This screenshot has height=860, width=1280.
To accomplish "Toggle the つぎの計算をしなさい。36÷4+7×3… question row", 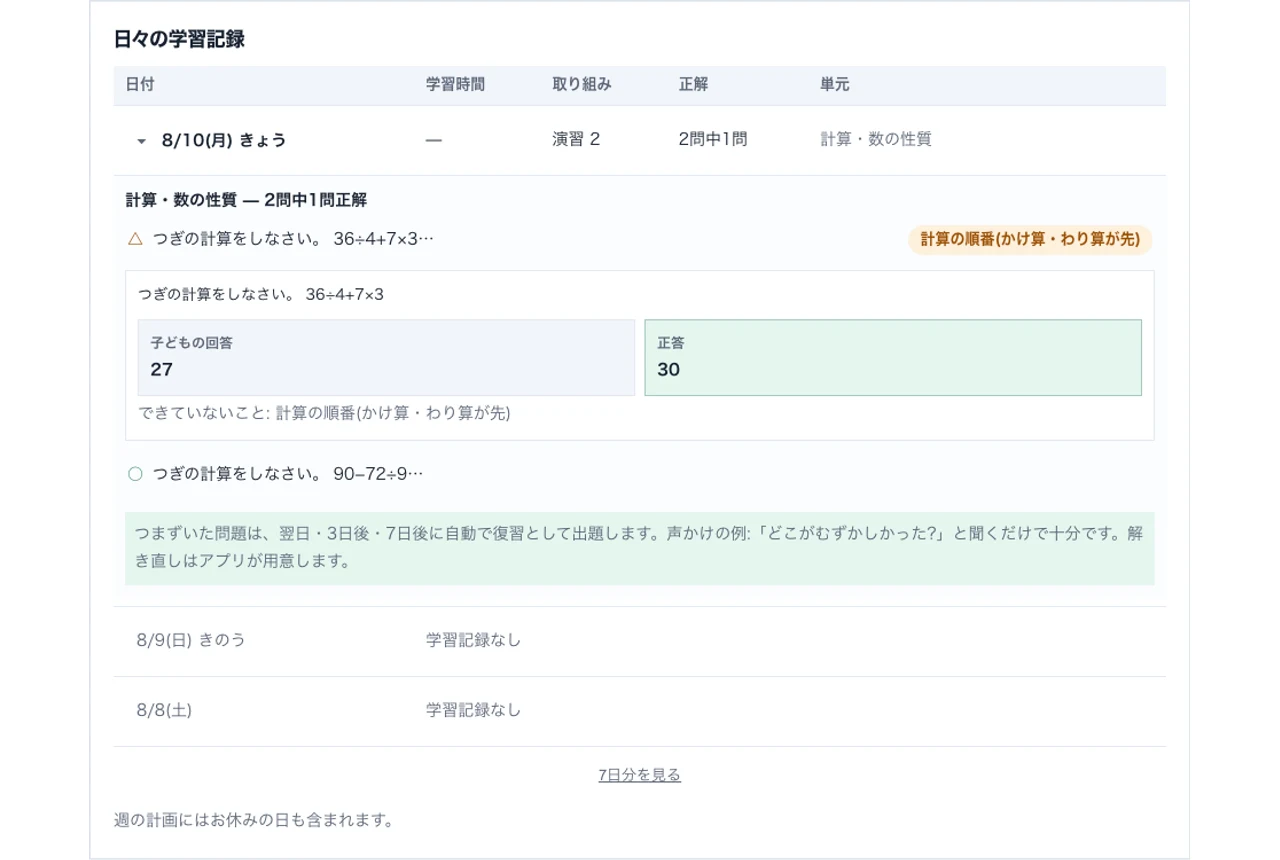I will [x=640, y=240].
